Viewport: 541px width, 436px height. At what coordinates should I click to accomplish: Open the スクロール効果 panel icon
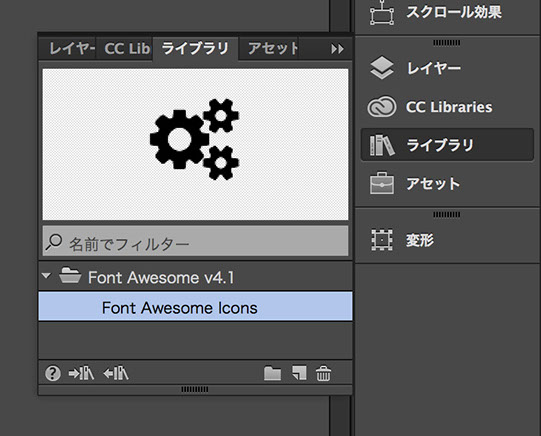click(x=382, y=13)
